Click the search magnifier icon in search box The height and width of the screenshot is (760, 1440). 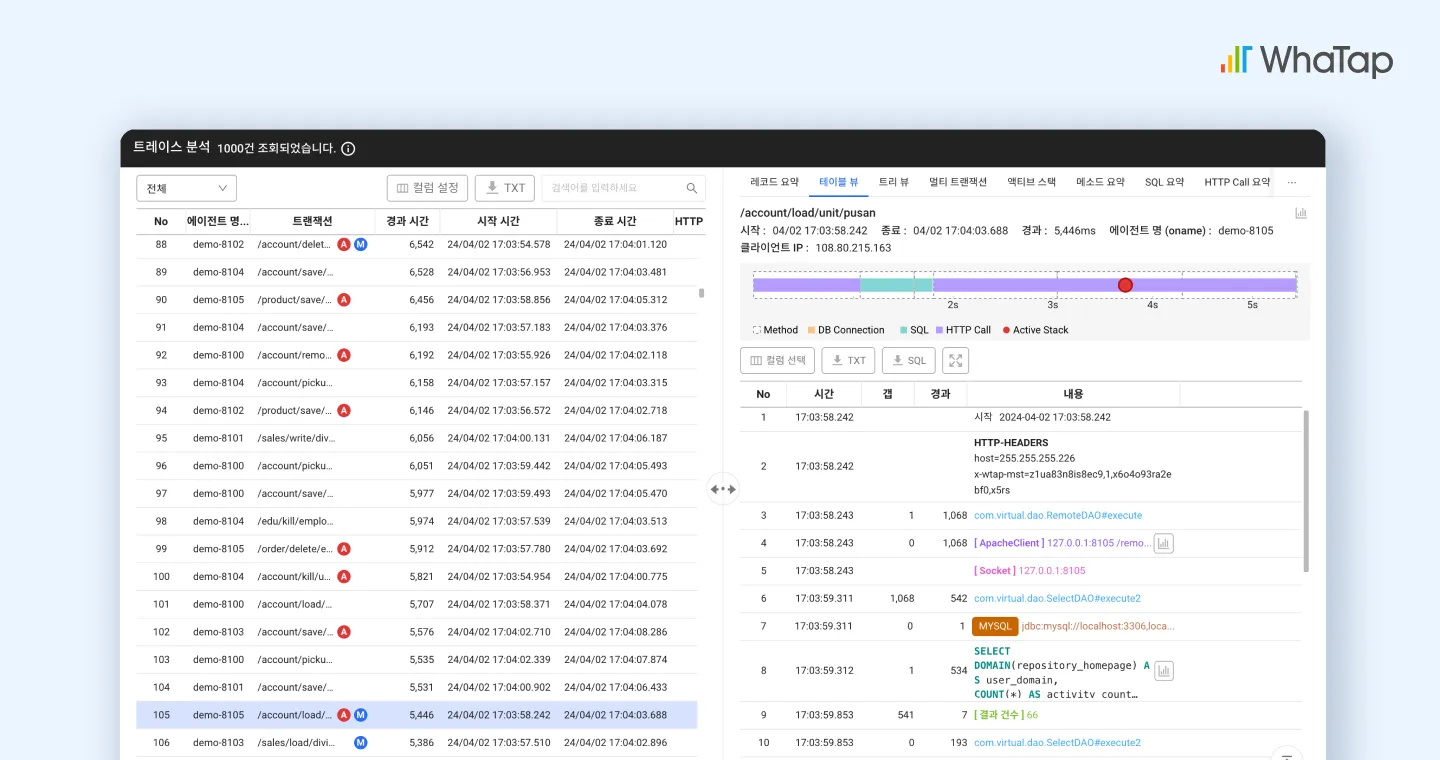[692, 188]
